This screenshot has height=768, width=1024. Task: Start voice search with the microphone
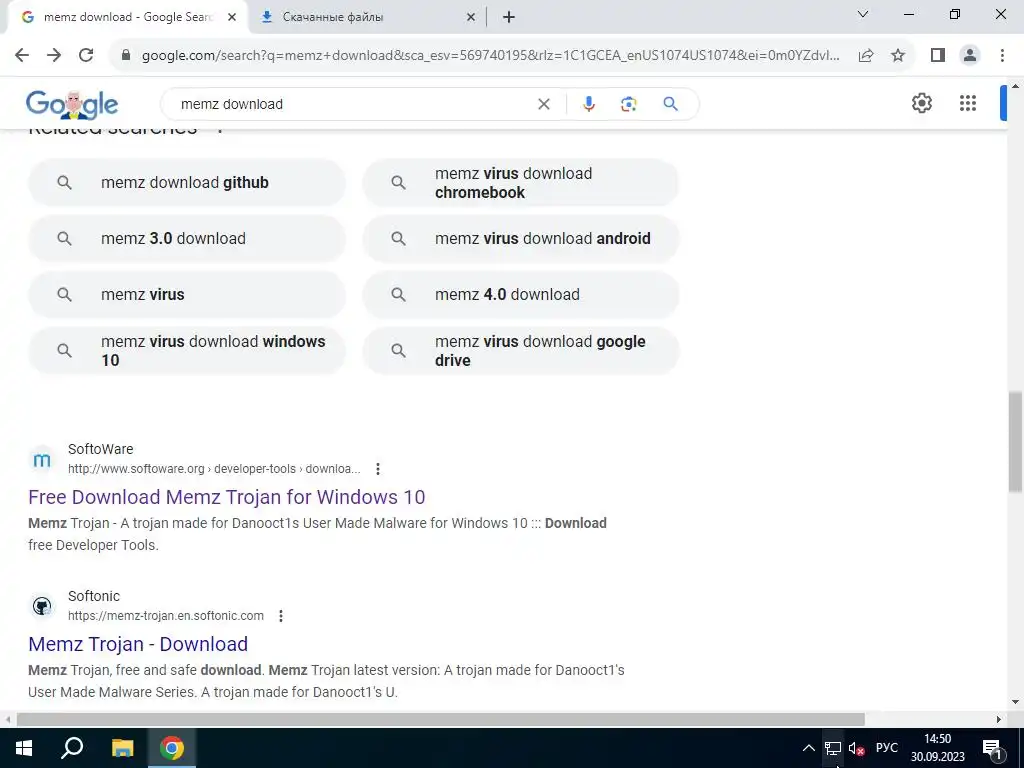(588, 104)
